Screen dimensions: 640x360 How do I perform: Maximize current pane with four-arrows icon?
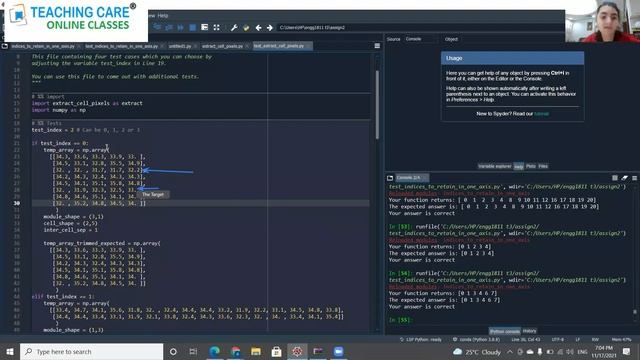(216, 27)
